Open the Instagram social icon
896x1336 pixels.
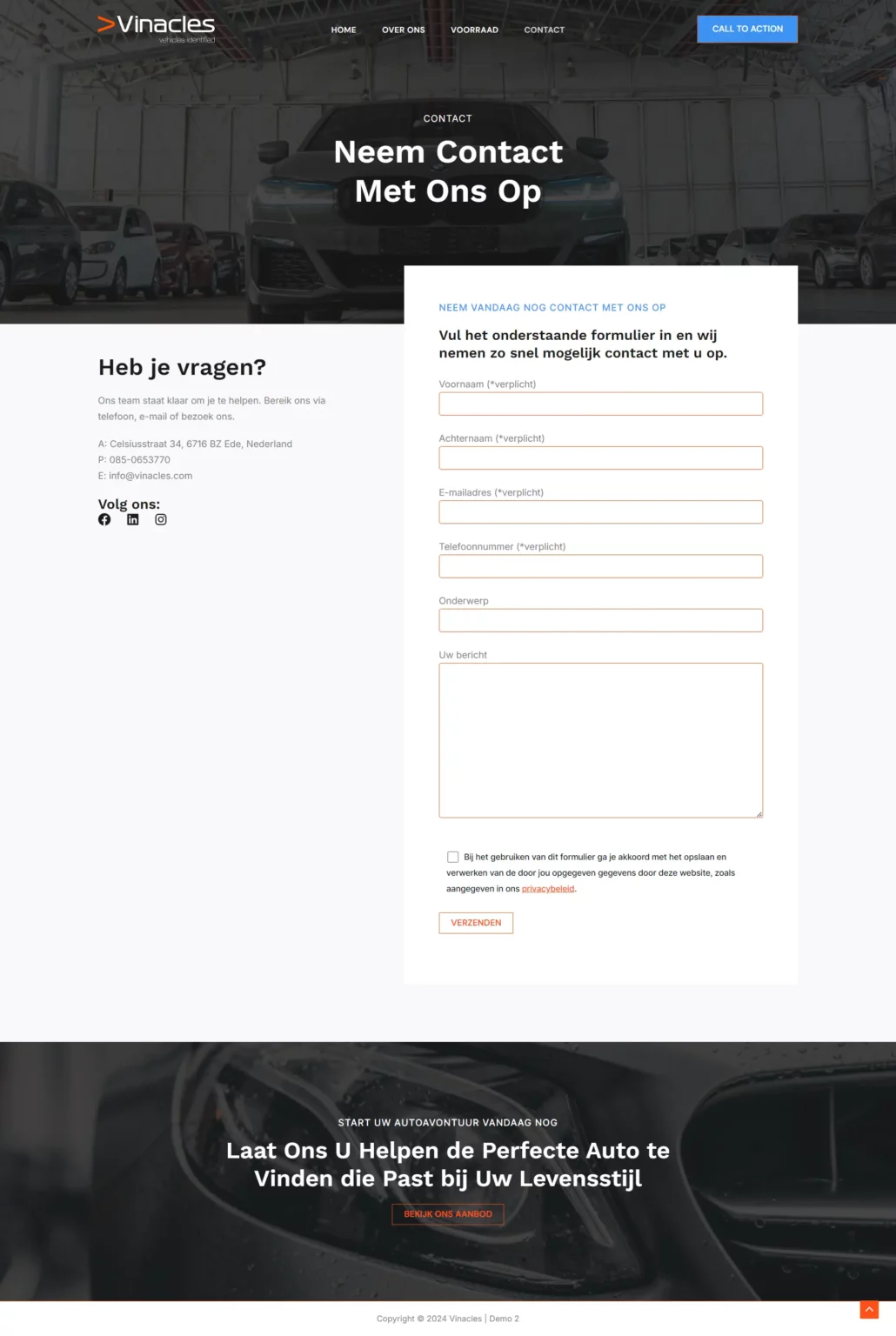pyautogui.click(x=161, y=519)
